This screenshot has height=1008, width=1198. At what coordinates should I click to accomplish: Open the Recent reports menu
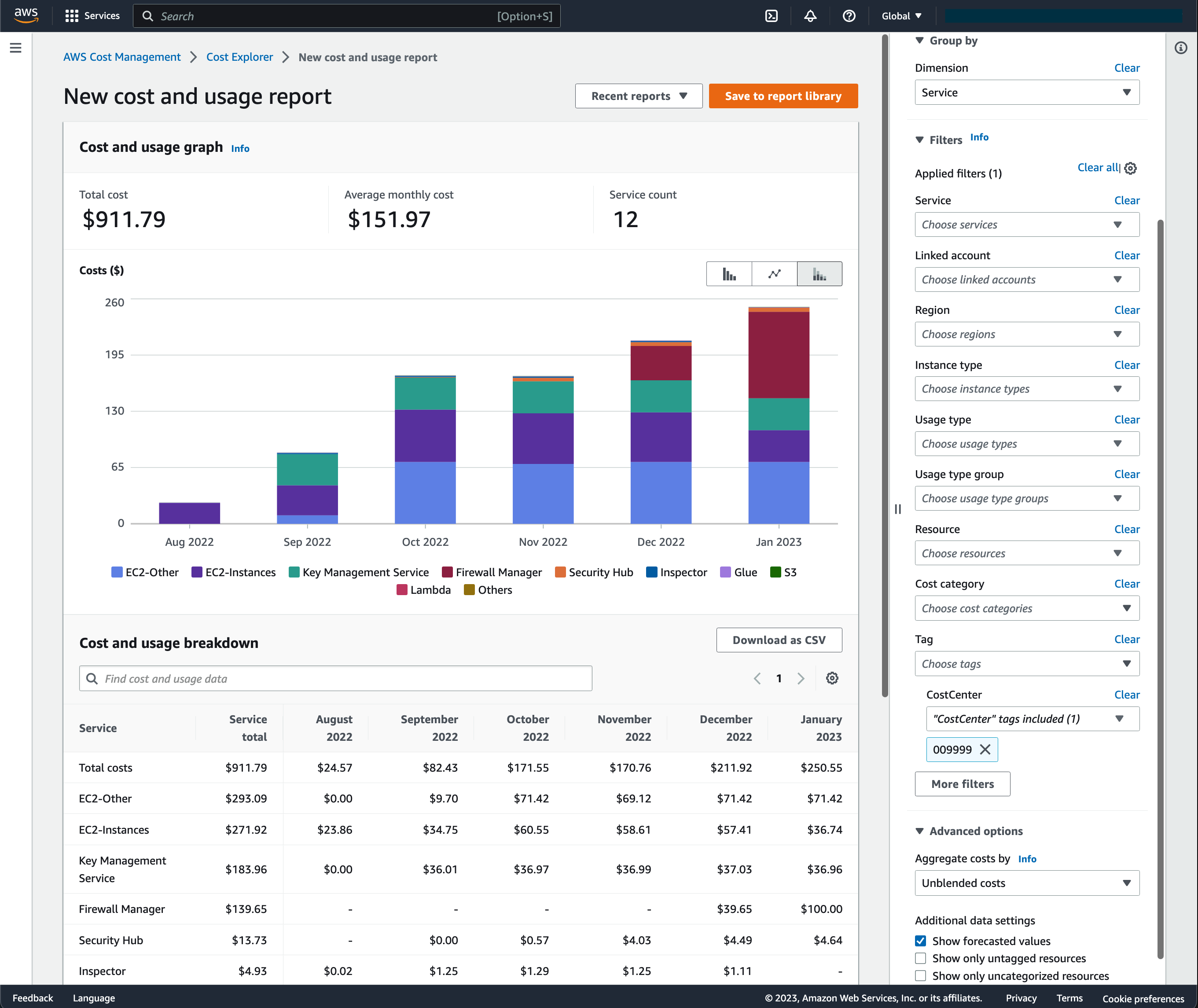(638, 96)
